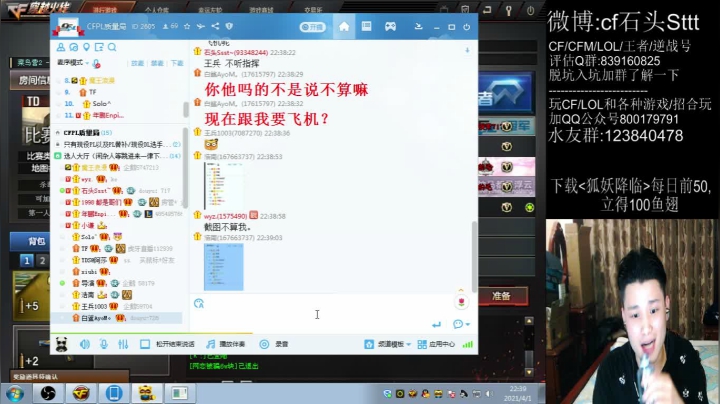720x404 pixels.
Task: Open the gamepad games icon in header
Action: (x=390, y=27)
